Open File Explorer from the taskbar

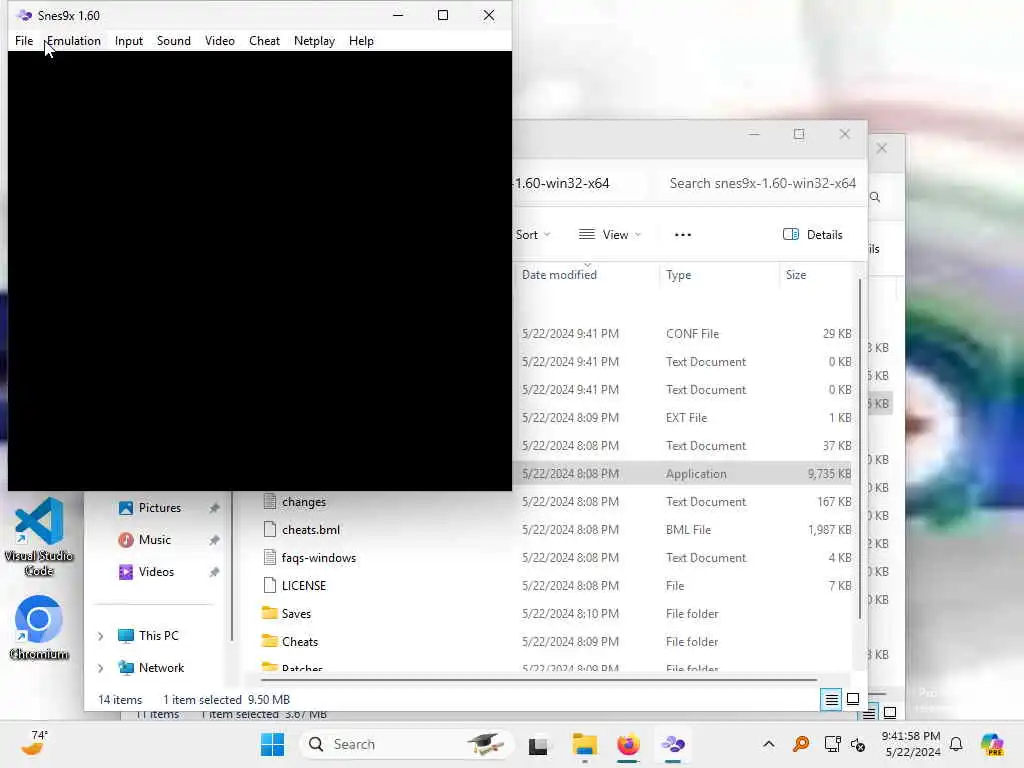[x=584, y=744]
